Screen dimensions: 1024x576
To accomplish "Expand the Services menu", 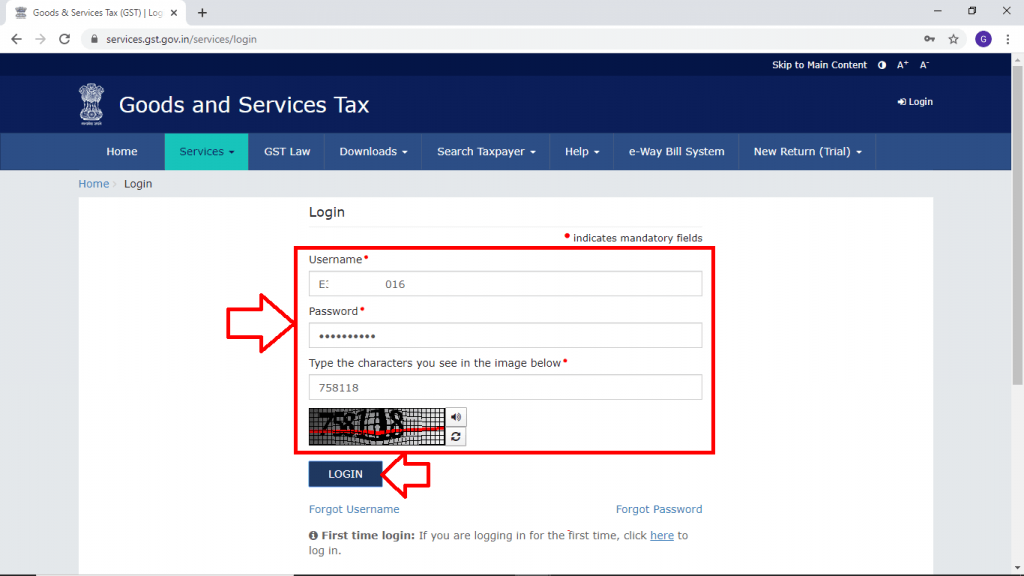I will tap(206, 152).
